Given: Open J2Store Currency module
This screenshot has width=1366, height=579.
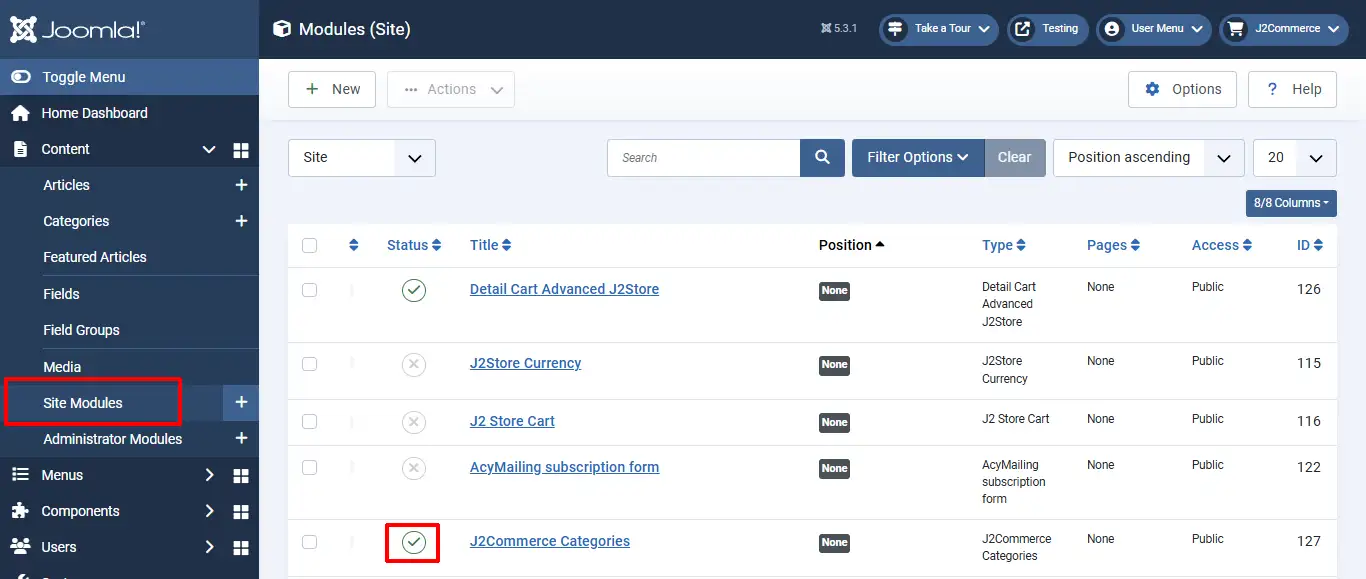Looking at the screenshot, I should pyautogui.click(x=525, y=363).
